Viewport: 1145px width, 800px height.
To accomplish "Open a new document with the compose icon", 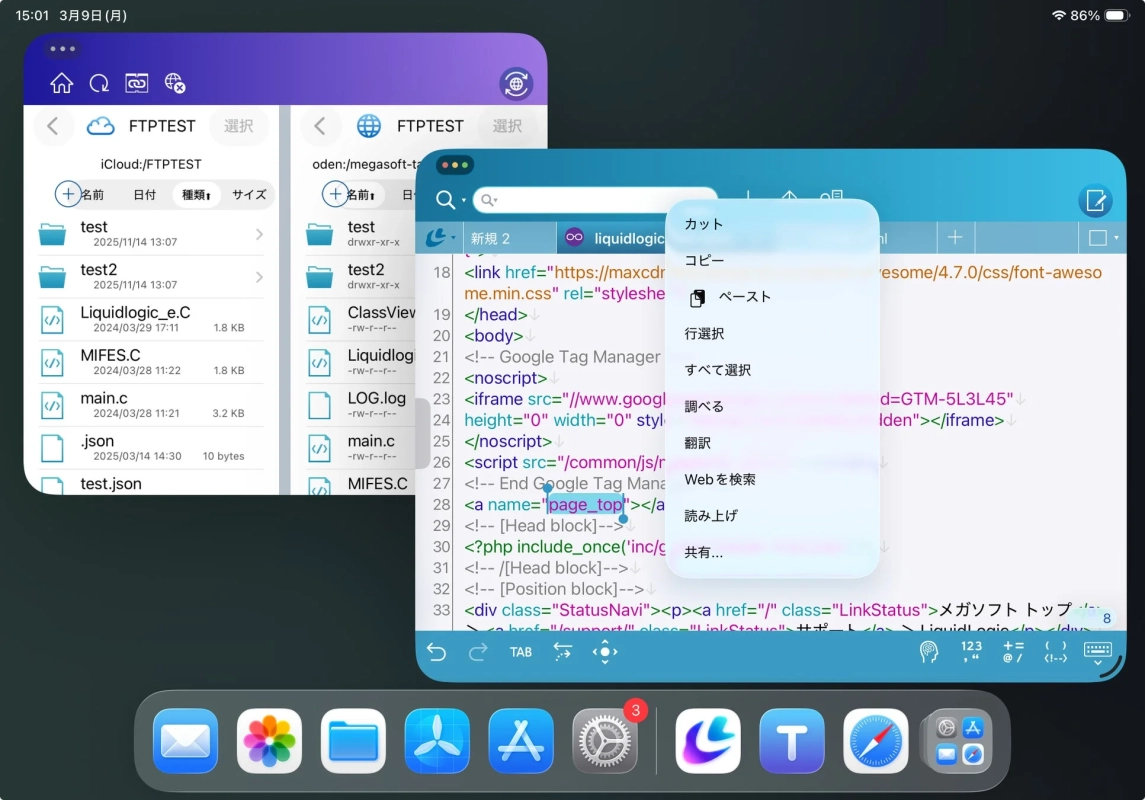I will (x=1095, y=200).
